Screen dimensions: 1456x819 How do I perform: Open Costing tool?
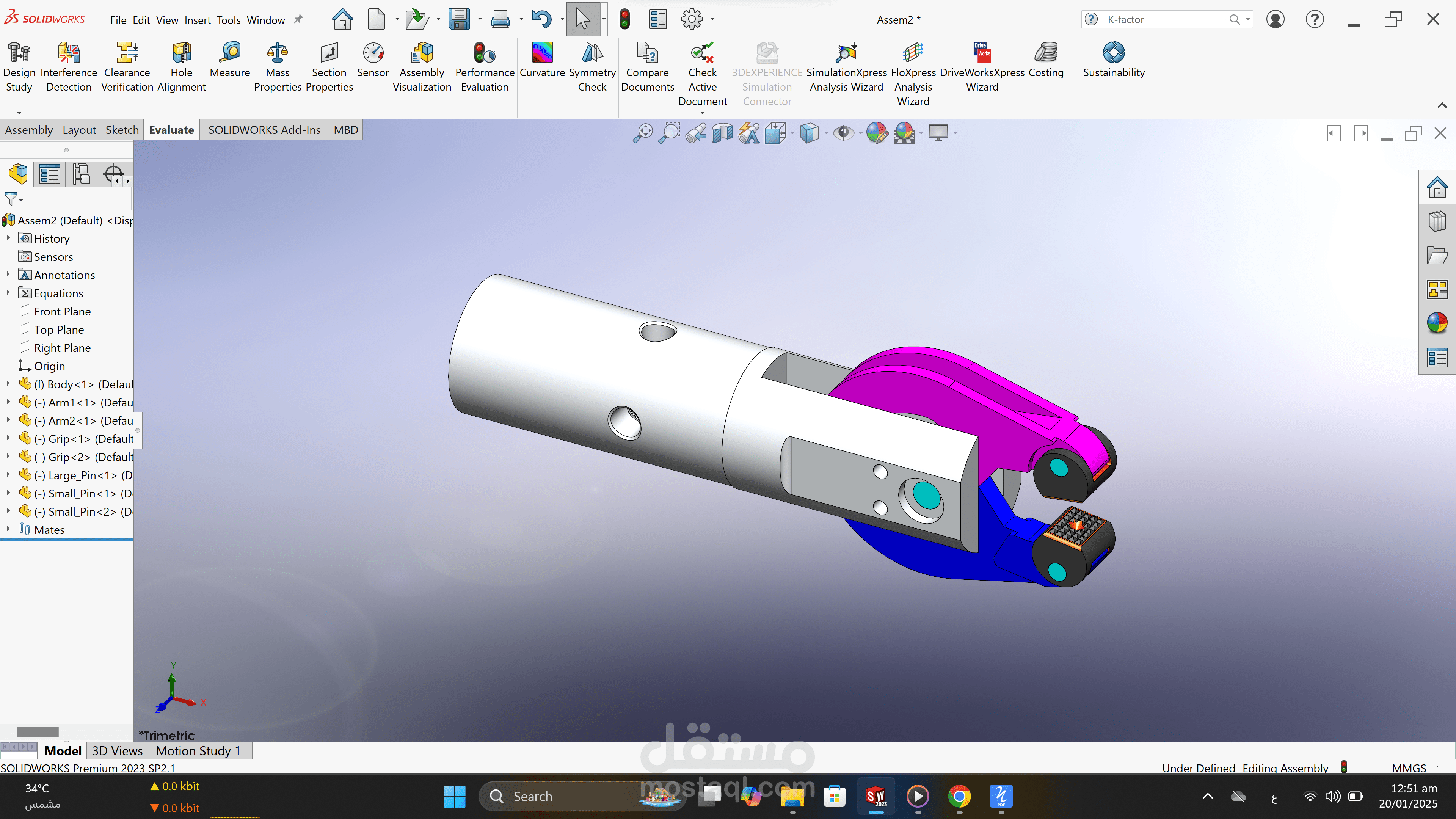pyautogui.click(x=1046, y=60)
